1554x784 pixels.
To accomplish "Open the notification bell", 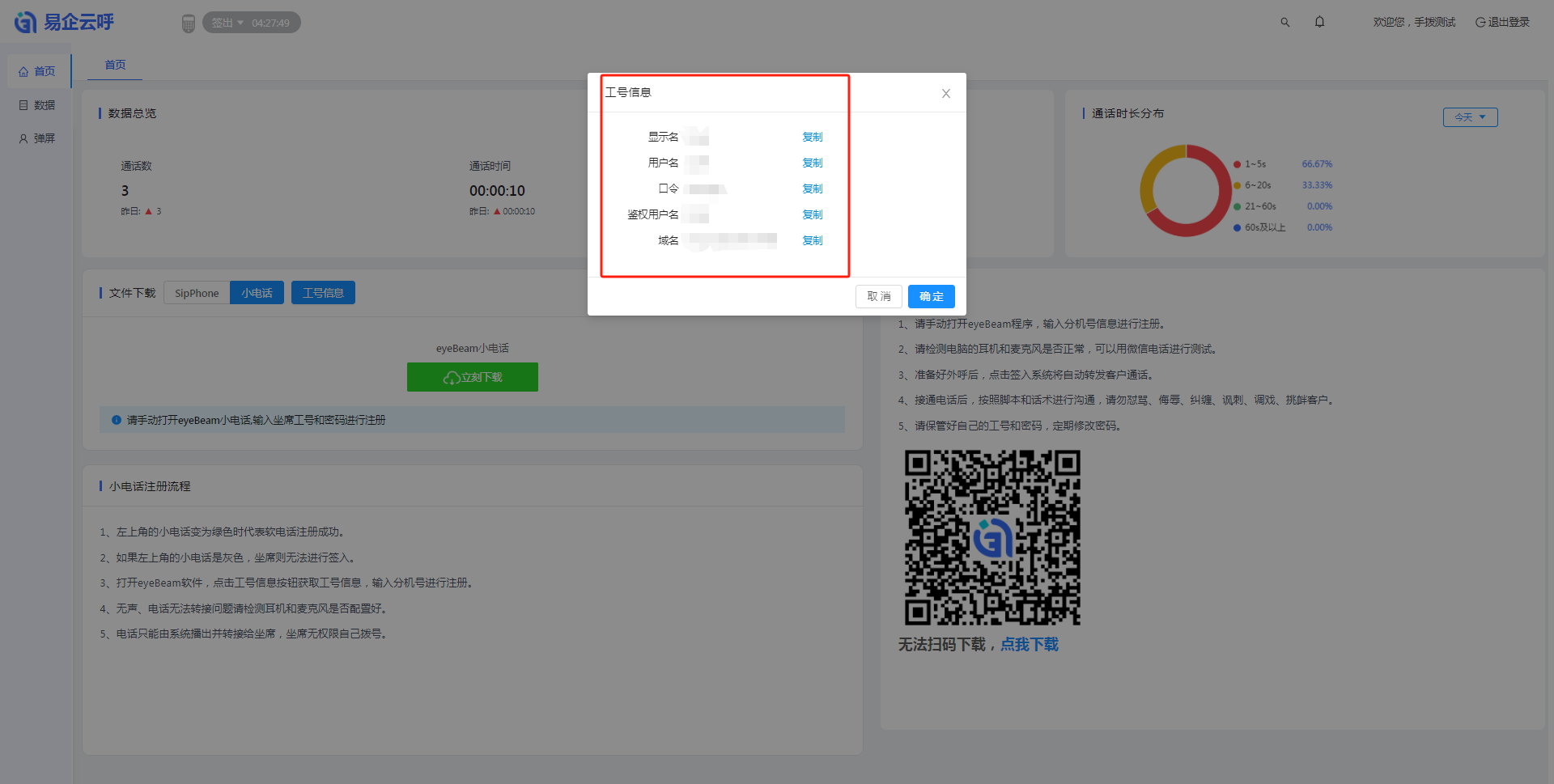I will [1319, 22].
